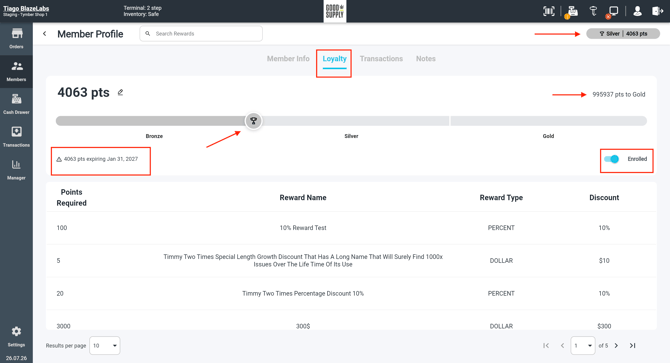Click the logout icon at top right
Image resolution: width=670 pixels, height=363 pixels.
(657, 11)
